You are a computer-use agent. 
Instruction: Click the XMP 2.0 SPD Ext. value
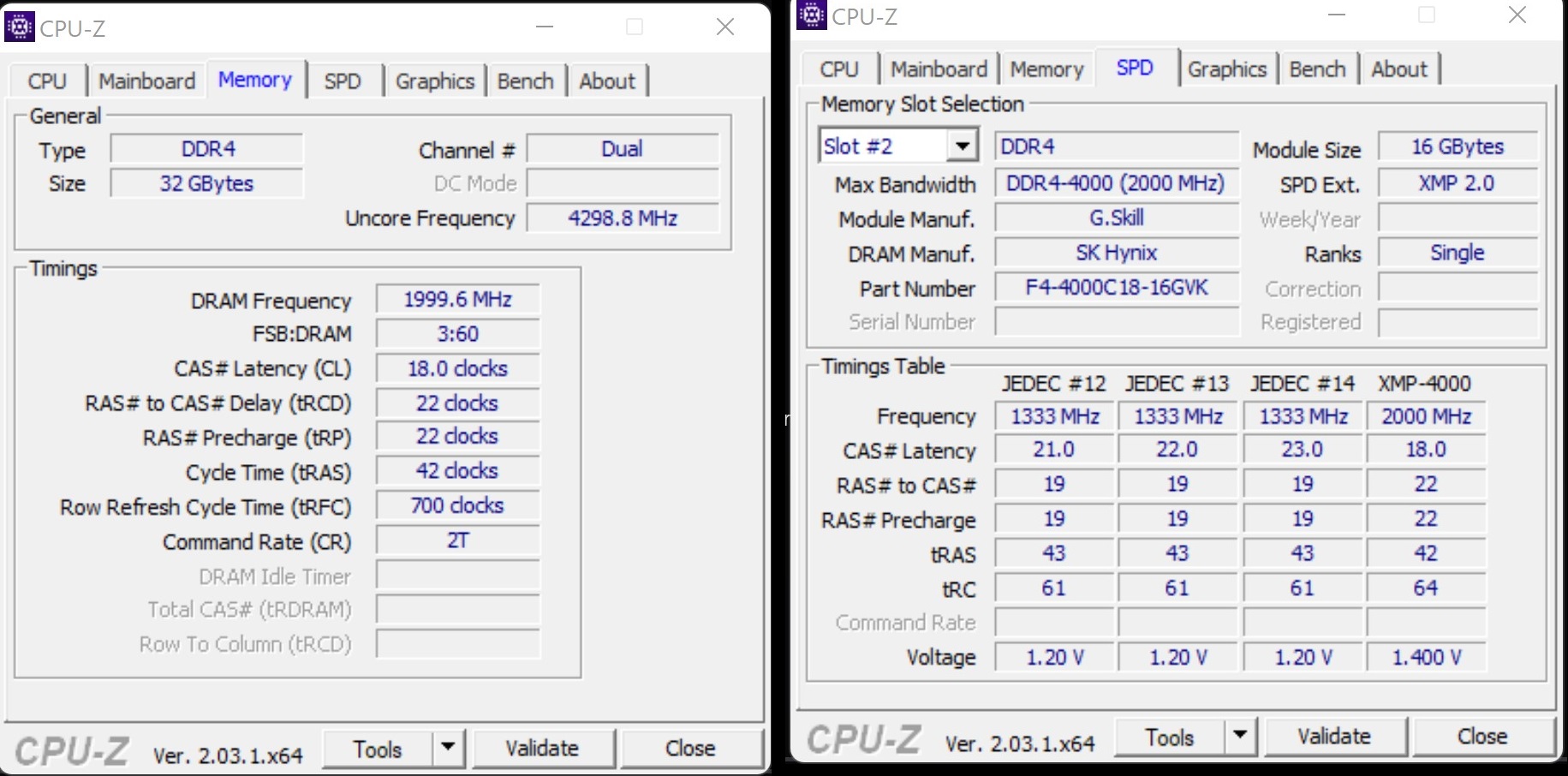[x=1458, y=183]
